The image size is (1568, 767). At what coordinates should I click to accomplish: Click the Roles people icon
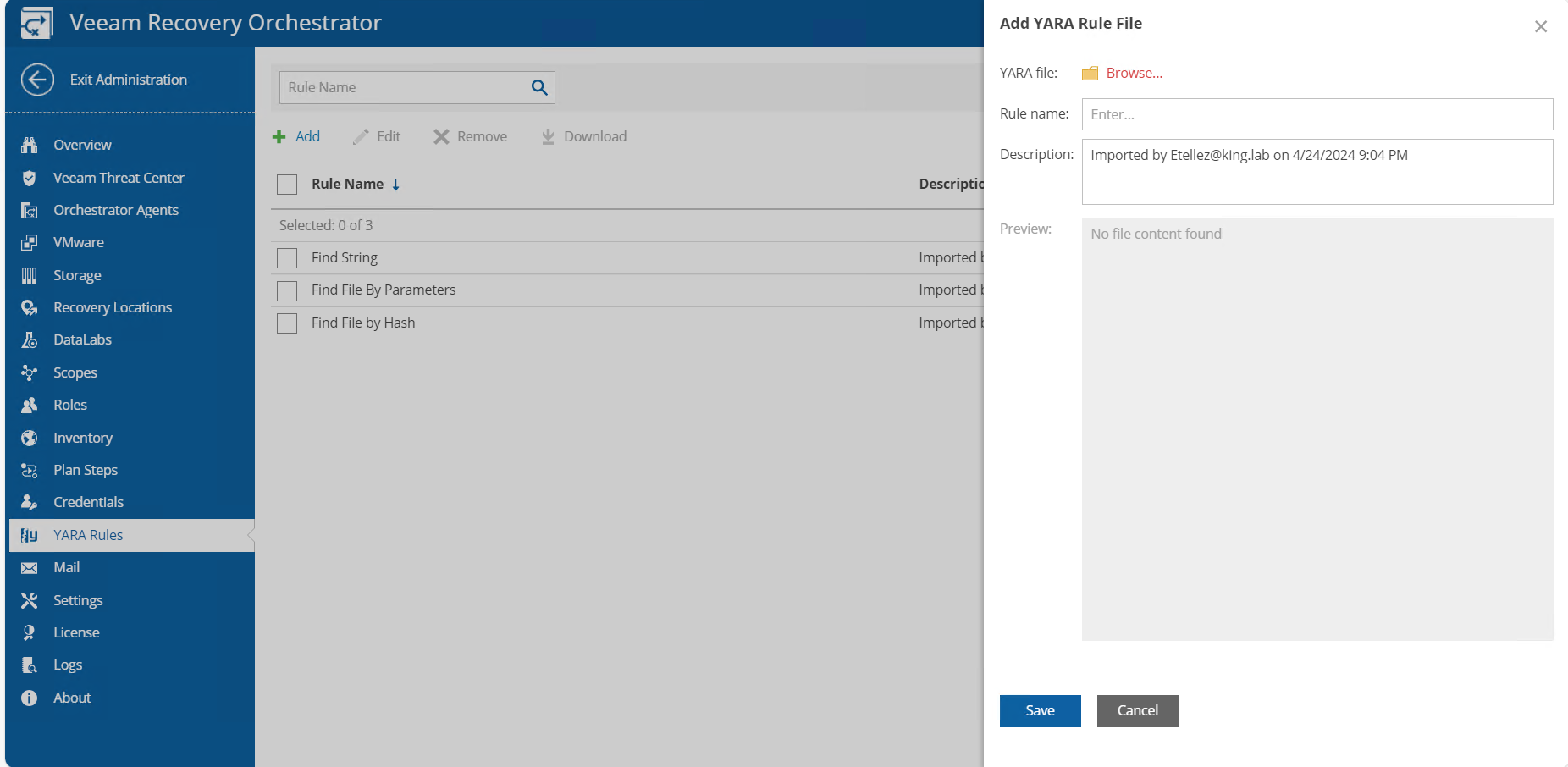tap(30, 405)
